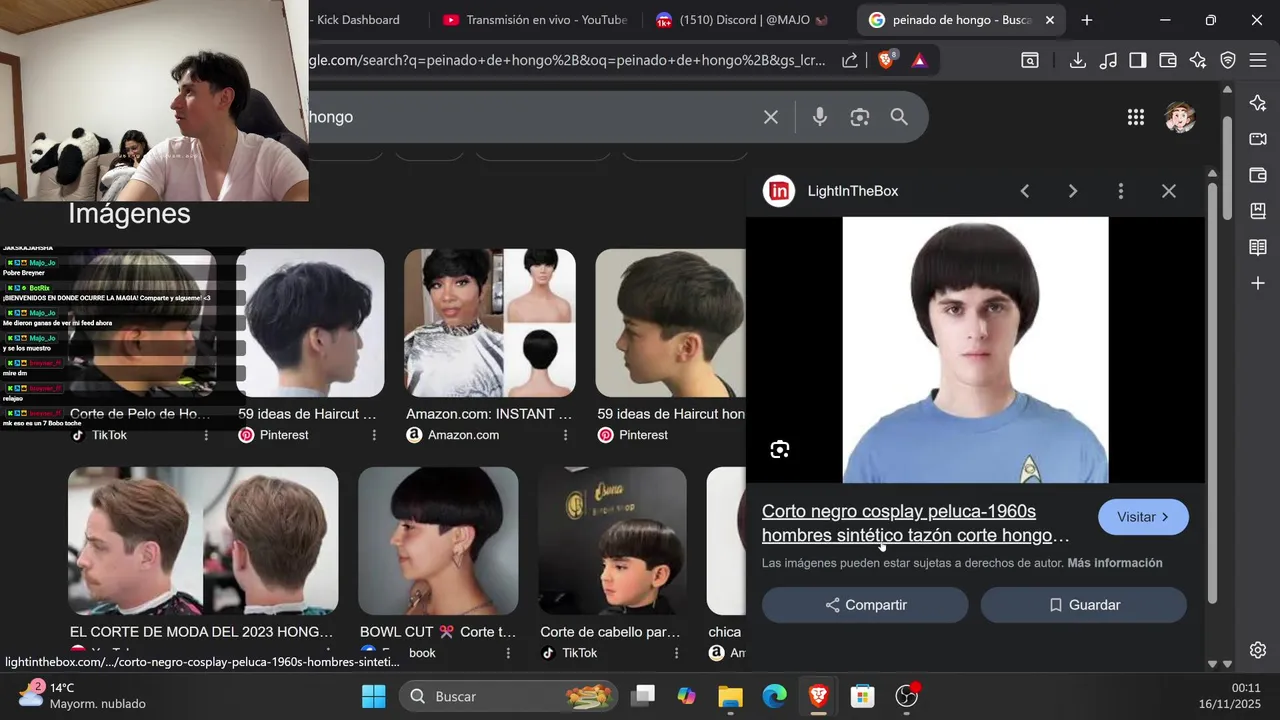1280x720 pixels.
Task: Open the Amazon.com INSTANT wig thumbnail
Action: pos(490,323)
